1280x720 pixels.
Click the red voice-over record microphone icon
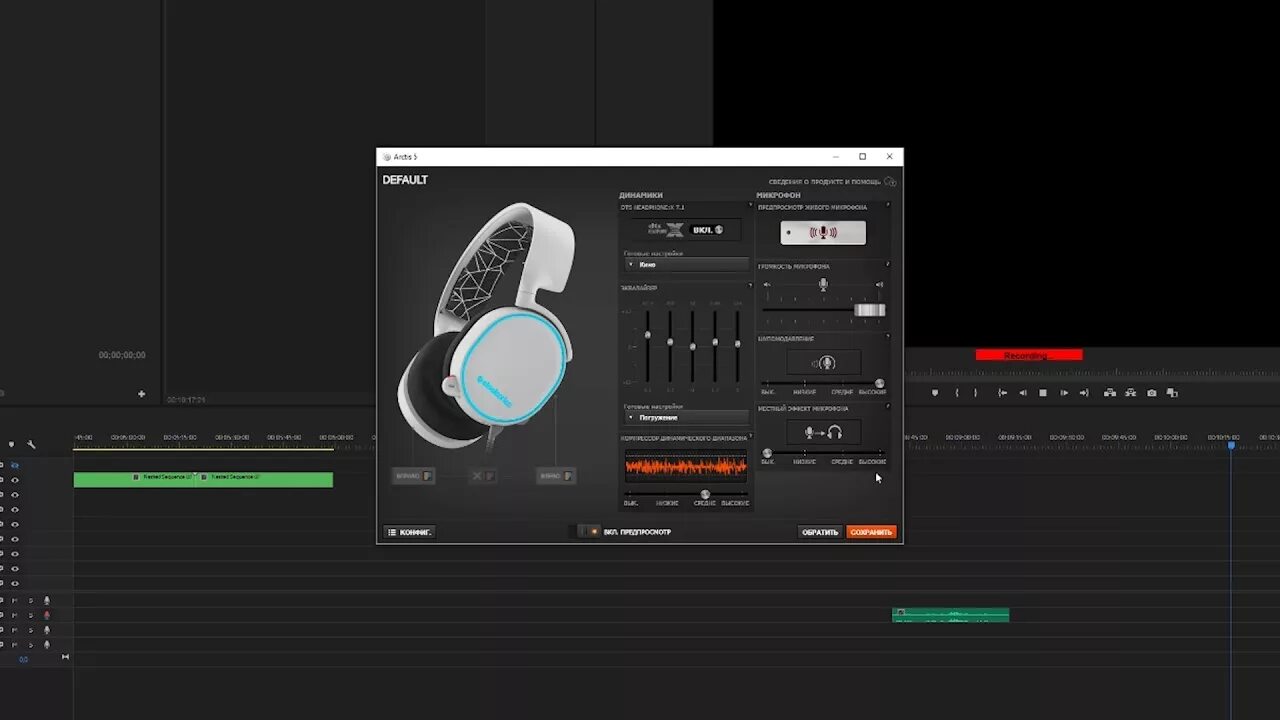click(x=46, y=615)
